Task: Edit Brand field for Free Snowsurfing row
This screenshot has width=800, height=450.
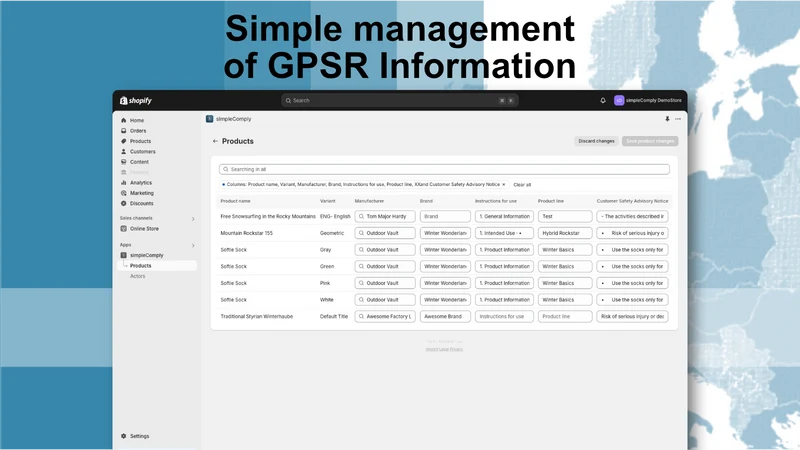Action: tap(445, 216)
